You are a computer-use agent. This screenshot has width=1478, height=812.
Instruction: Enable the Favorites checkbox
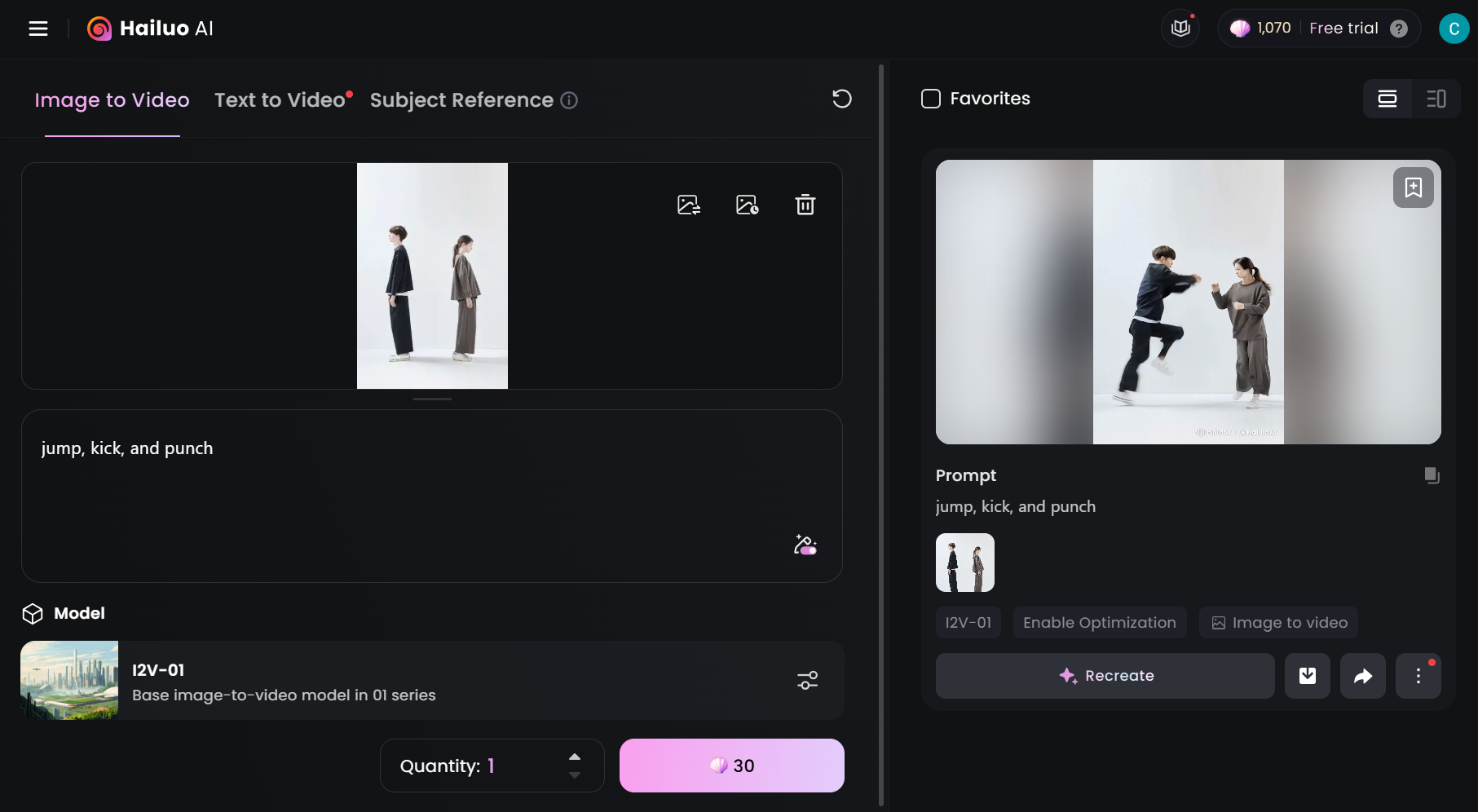931,99
